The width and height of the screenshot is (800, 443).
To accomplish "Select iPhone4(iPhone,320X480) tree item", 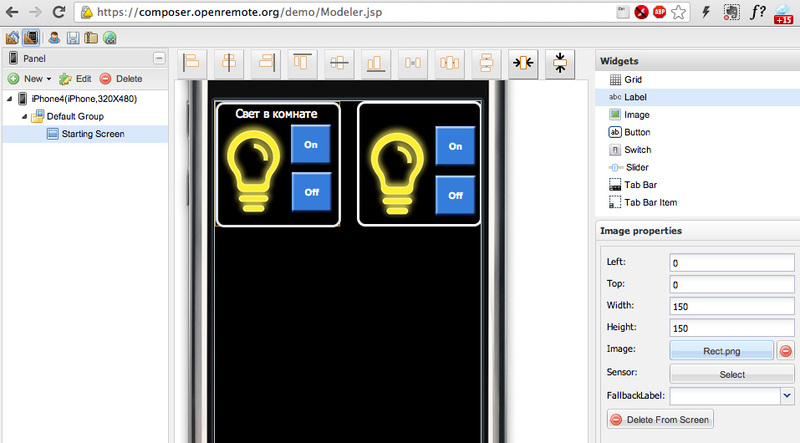I will (x=84, y=99).
